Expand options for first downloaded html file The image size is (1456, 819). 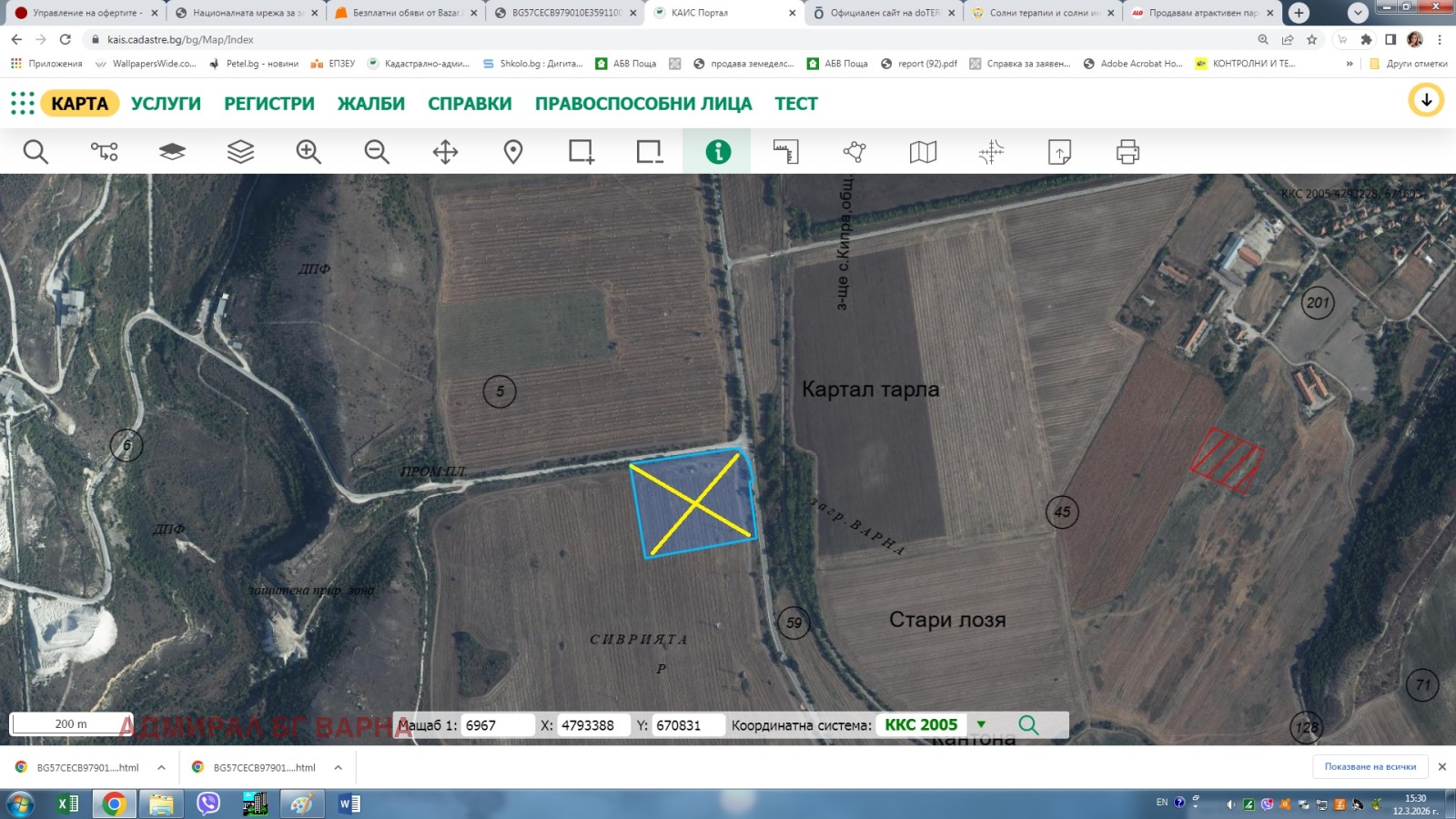(x=161, y=767)
